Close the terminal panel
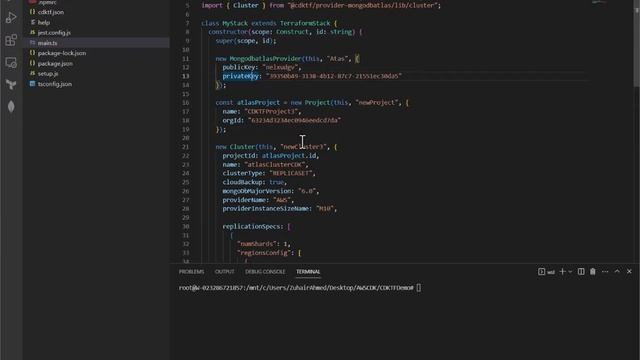The height and width of the screenshot is (360, 640). [x=629, y=272]
